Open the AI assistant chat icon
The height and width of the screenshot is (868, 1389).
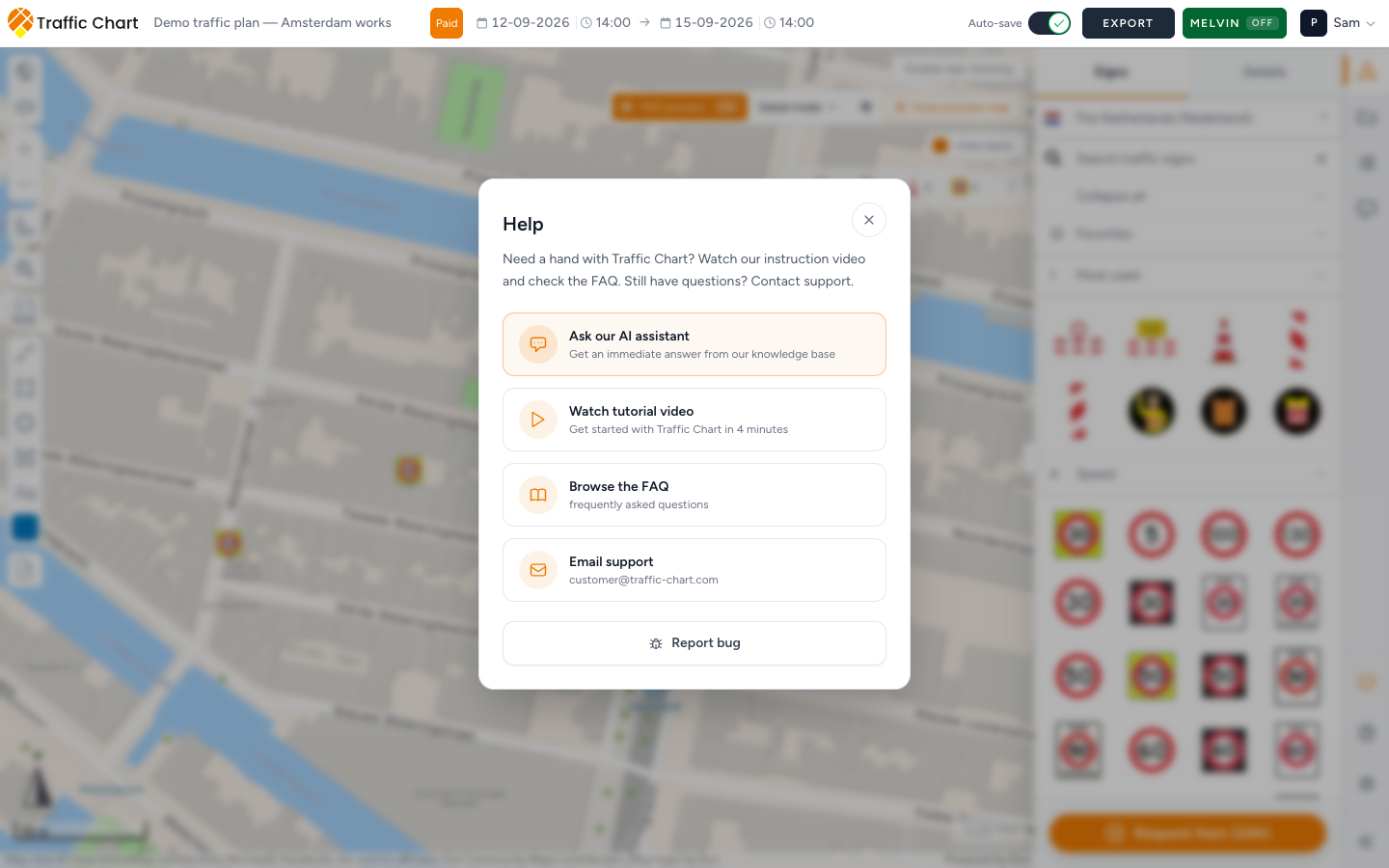(x=538, y=344)
